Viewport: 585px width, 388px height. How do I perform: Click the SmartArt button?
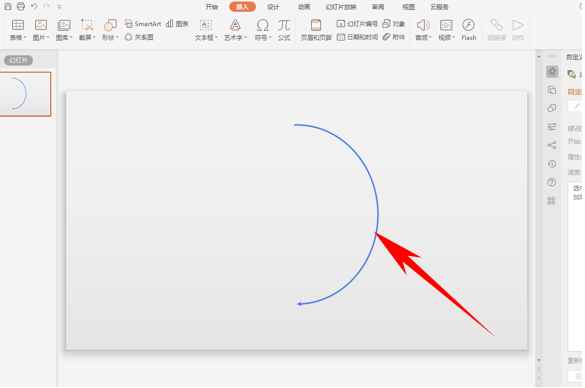point(143,24)
